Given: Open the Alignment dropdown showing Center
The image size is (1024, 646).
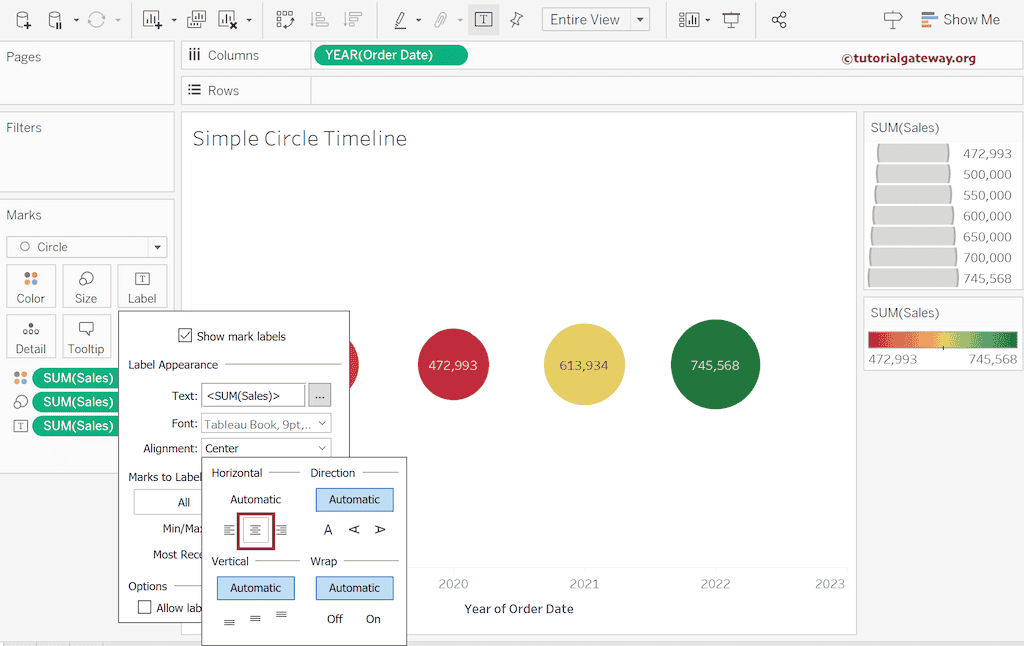Looking at the screenshot, I should point(266,448).
